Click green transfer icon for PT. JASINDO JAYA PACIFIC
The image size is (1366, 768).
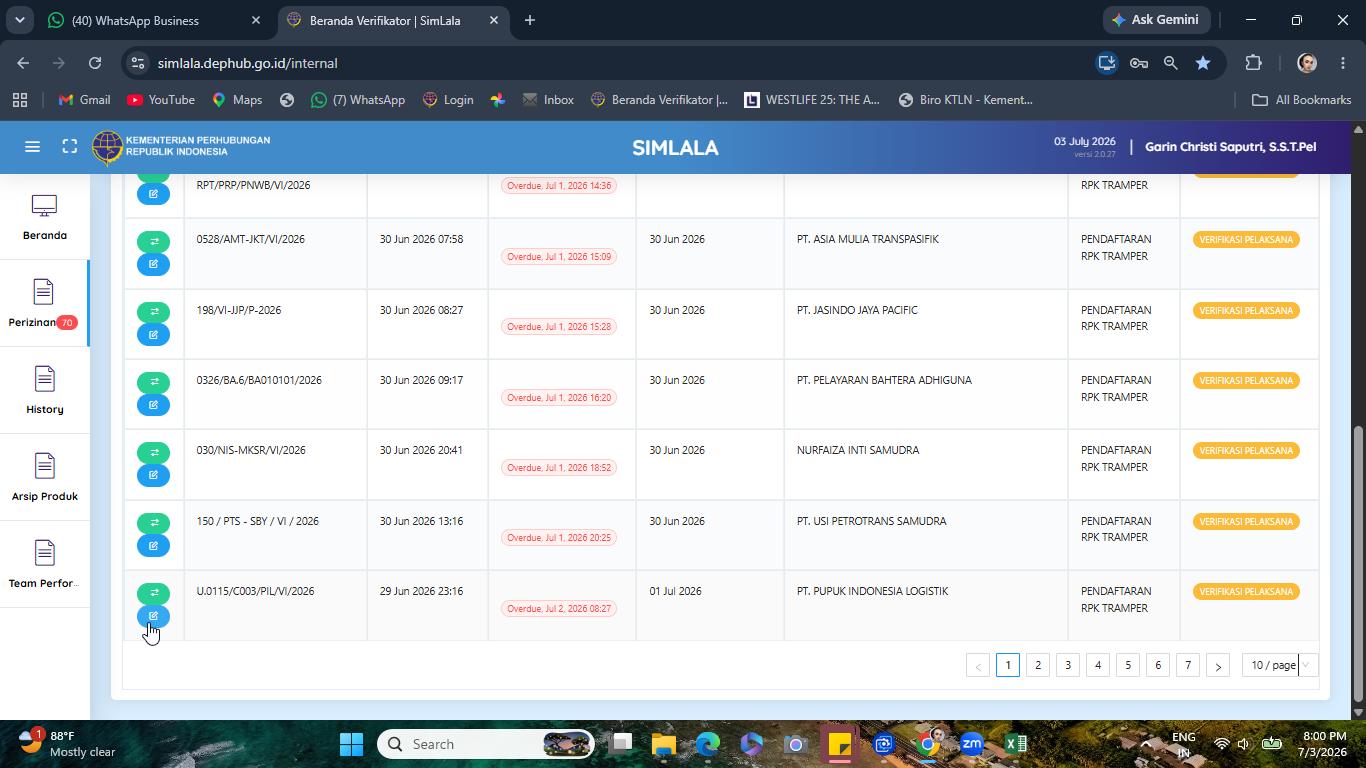[154, 312]
